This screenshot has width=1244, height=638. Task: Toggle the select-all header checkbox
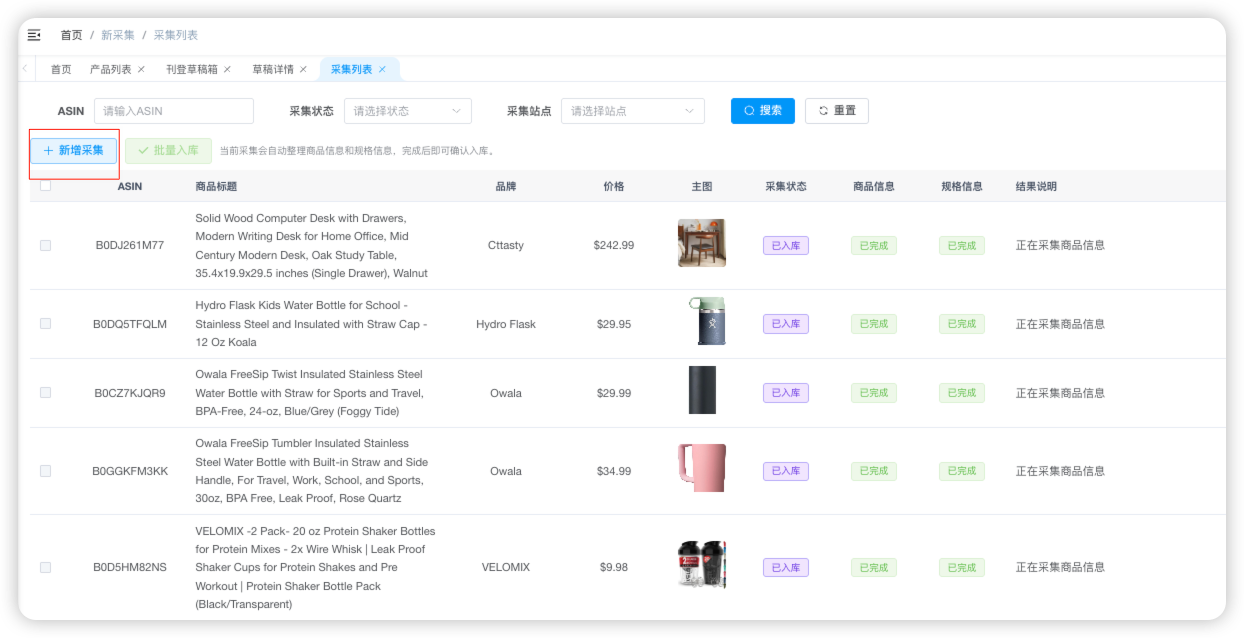pos(45,185)
